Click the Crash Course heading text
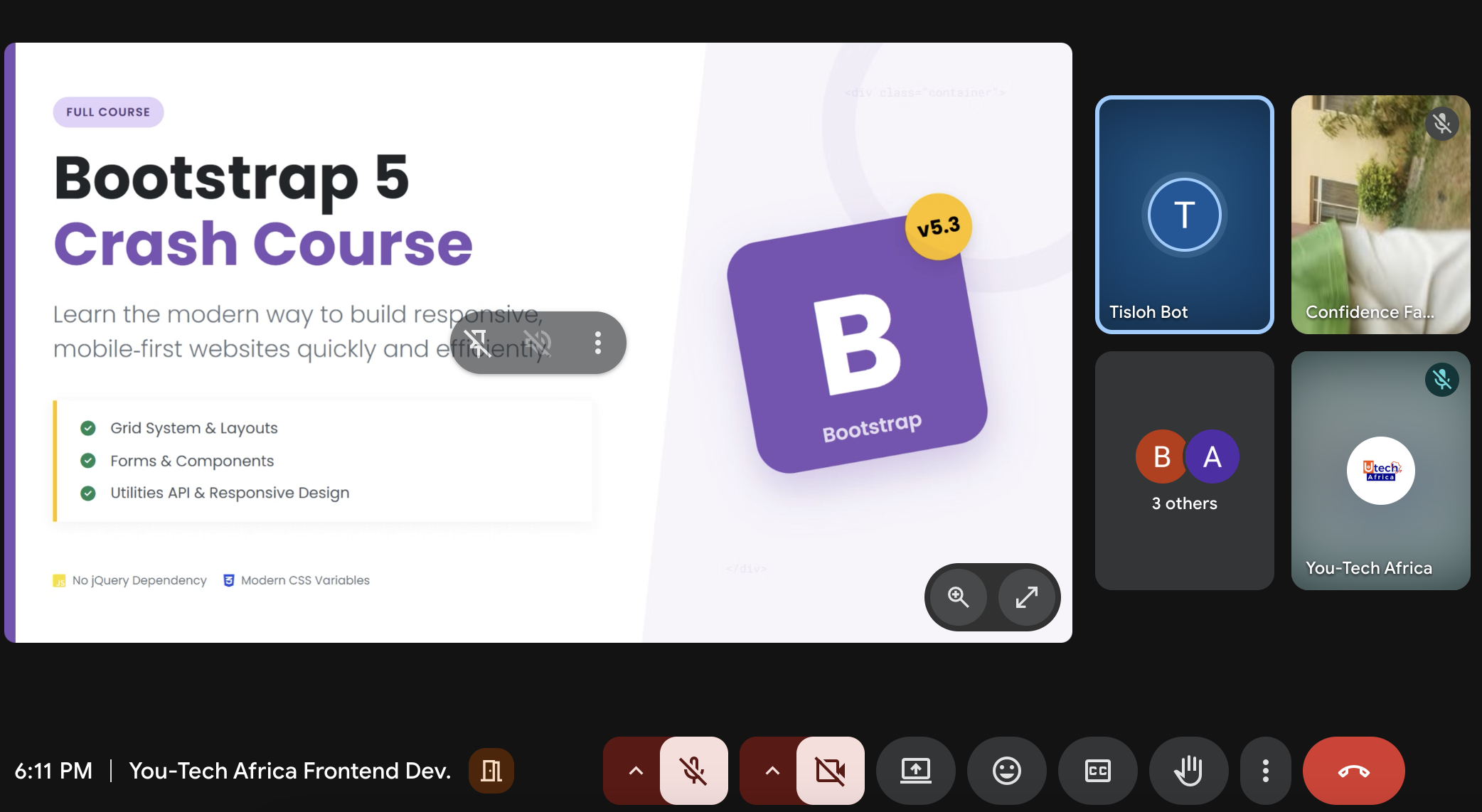 click(x=263, y=244)
